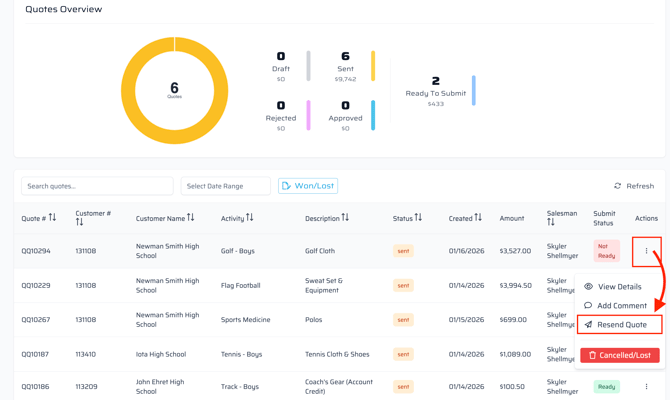Sort by Salesman column arrows
The width and height of the screenshot is (670, 400).
pos(551,223)
